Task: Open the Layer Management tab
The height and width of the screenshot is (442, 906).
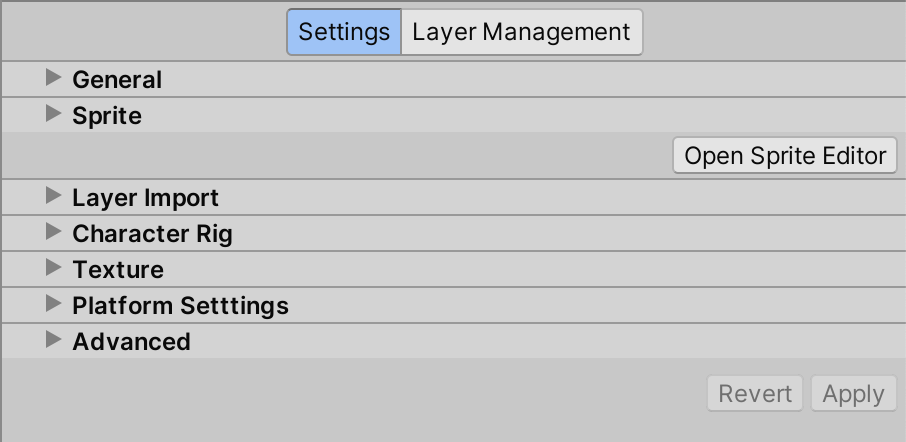Action: (x=521, y=32)
